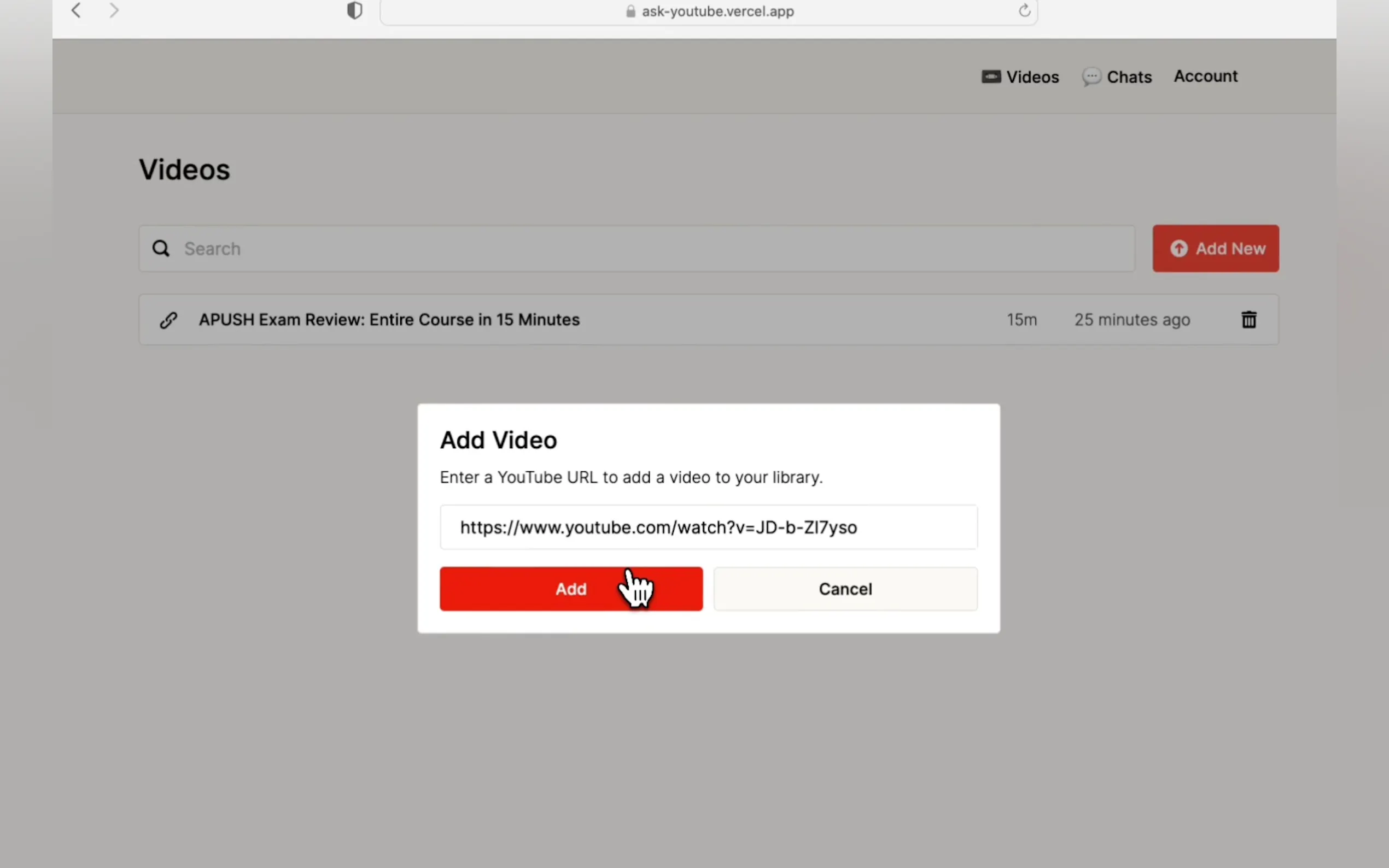1389x868 pixels.
Task: Navigate forward with the browser forward arrow
Action: (x=114, y=10)
